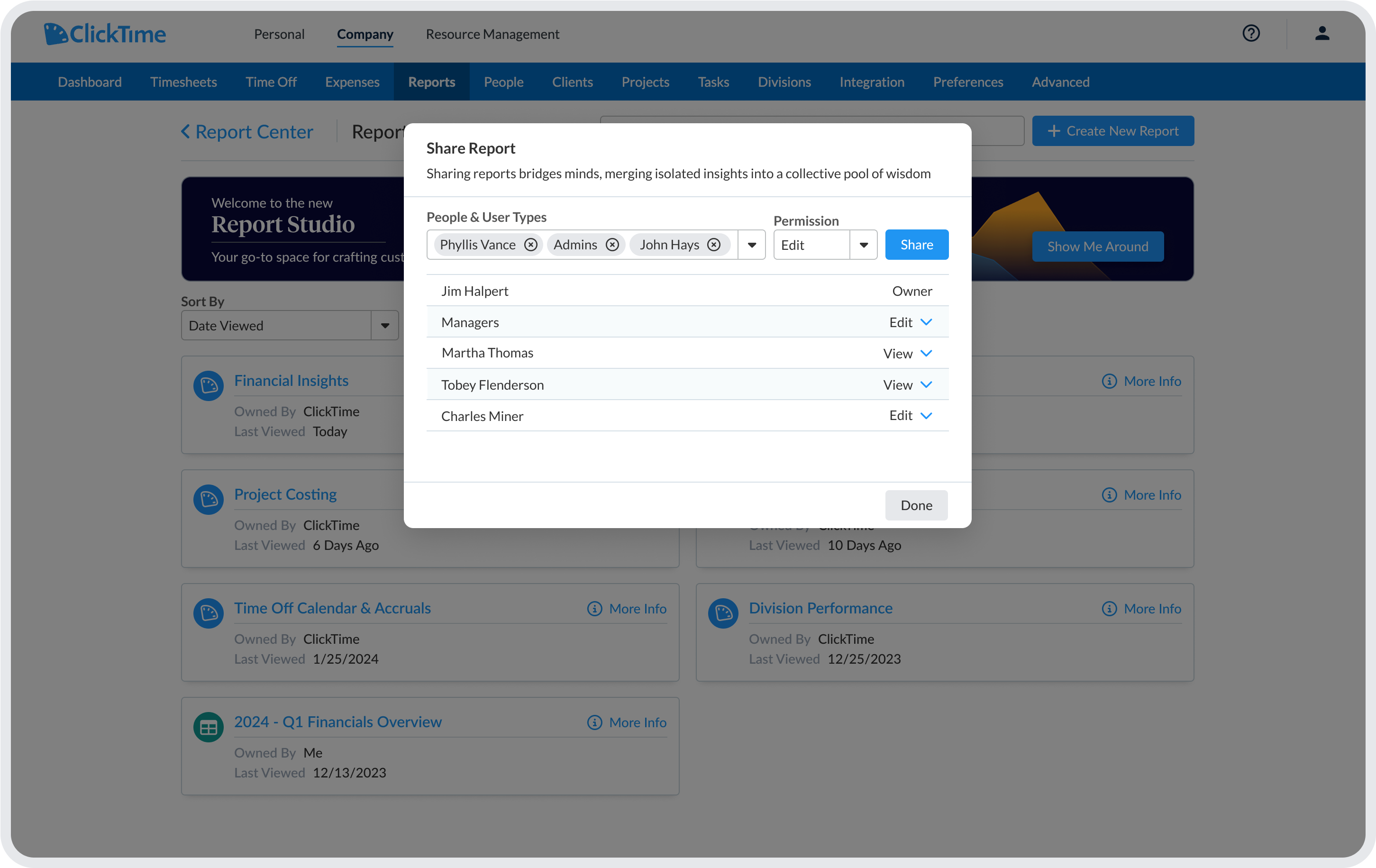Switch to the Resource Management tab
Image resolution: width=1376 pixels, height=868 pixels.
pyautogui.click(x=492, y=34)
